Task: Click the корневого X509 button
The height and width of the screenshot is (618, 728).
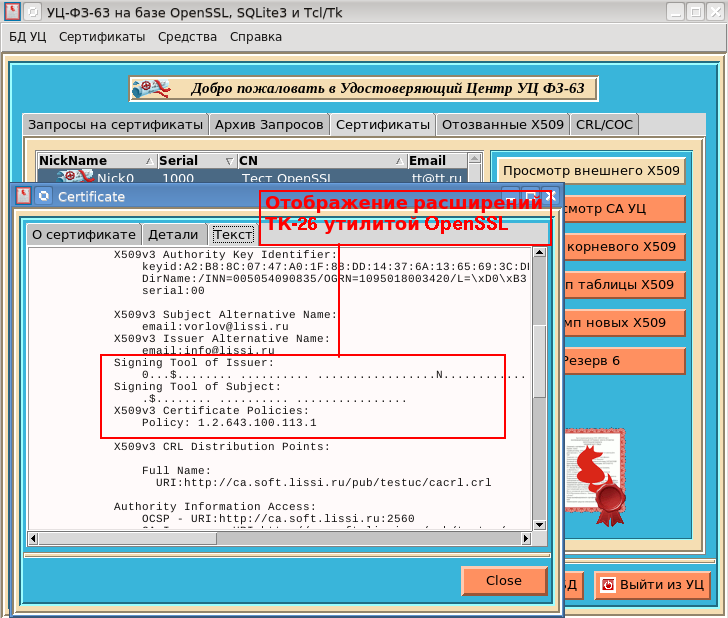Action: pyautogui.click(x=623, y=247)
